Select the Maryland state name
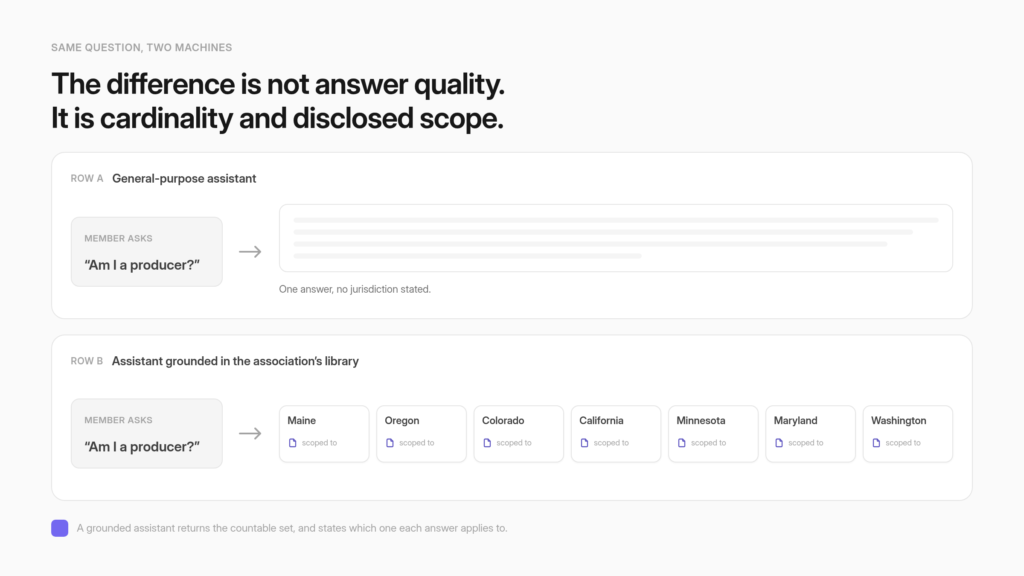Image resolution: width=1024 pixels, height=576 pixels. click(x=795, y=421)
